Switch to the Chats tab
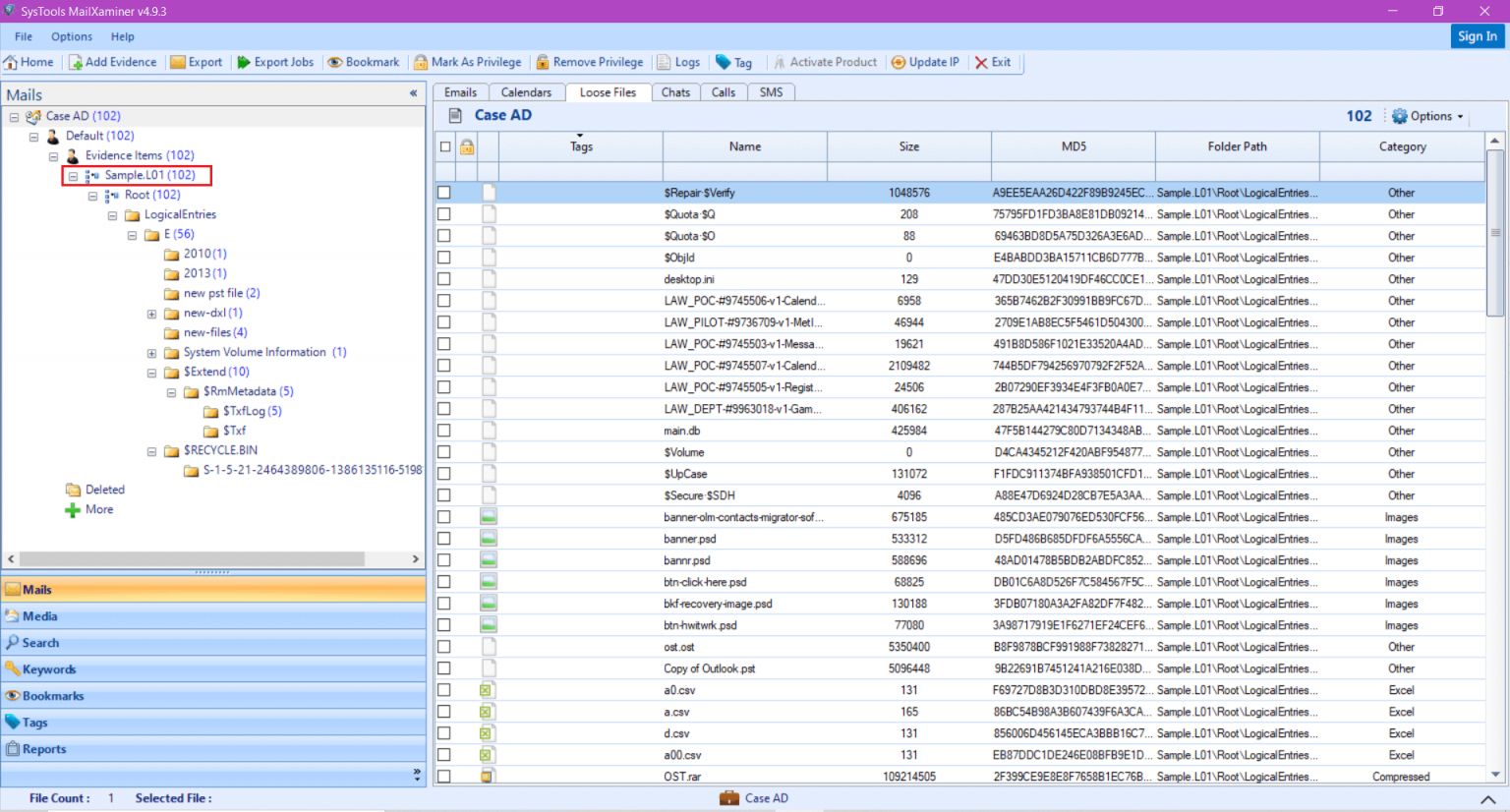The width and height of the screenshot is (1510, 812). [x=675, y=91]
